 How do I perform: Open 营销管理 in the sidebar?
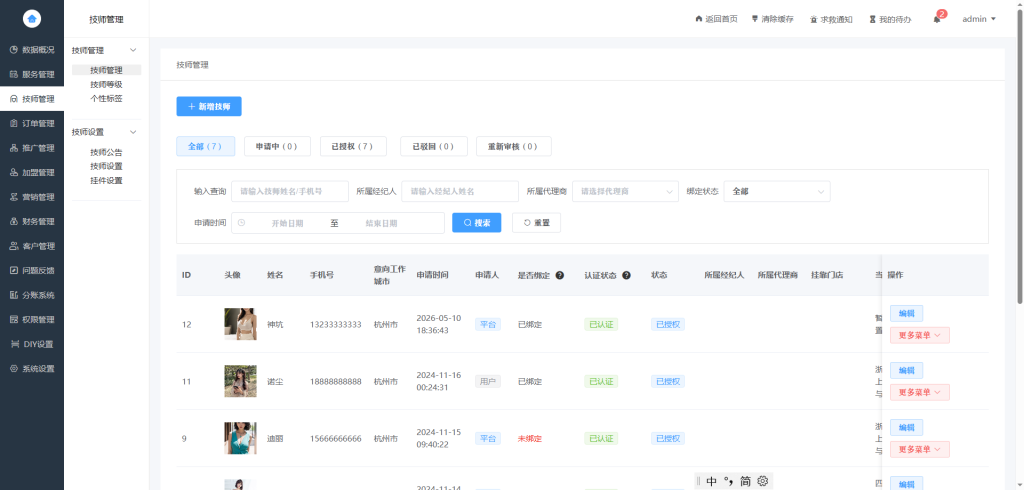click(32, 197)
